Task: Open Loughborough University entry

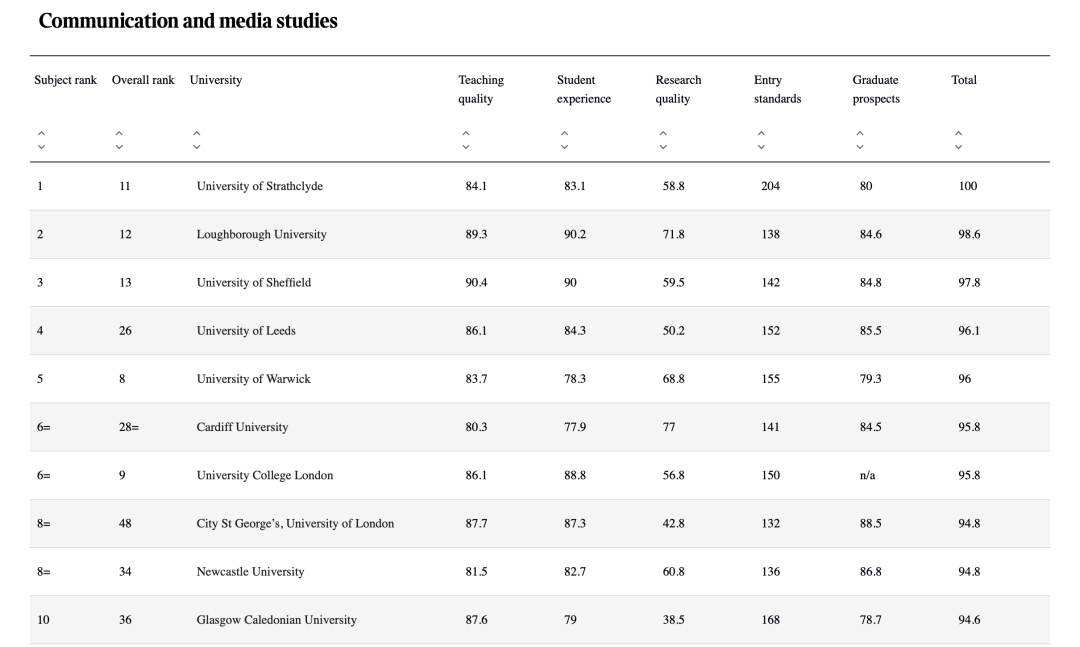Action: coord(261,234)
